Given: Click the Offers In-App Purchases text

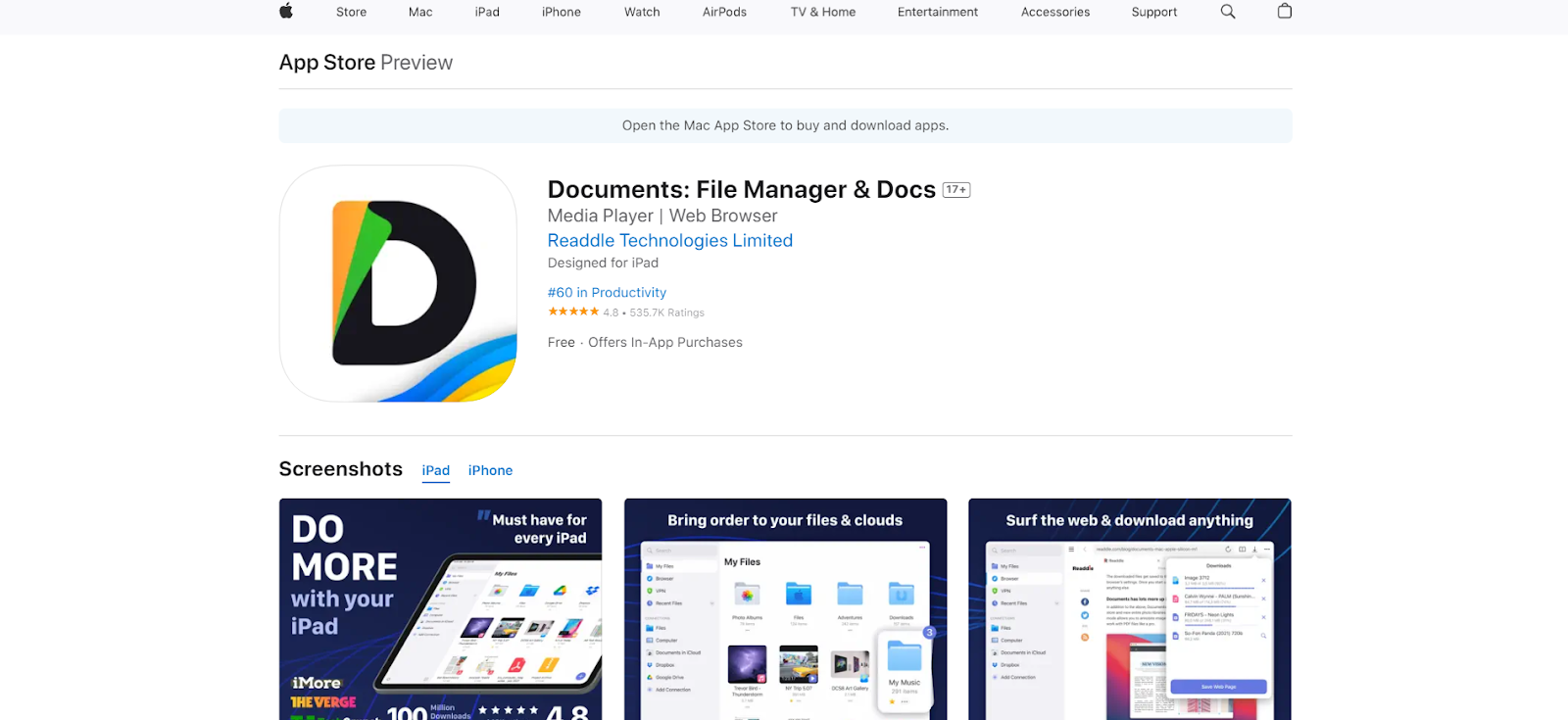Looking at the screenshot, I should [665, 342].
